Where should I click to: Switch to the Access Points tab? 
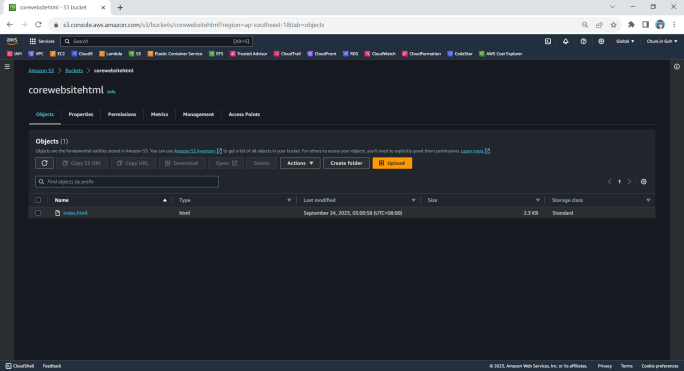pyautogui.click(x=244, y=114)
